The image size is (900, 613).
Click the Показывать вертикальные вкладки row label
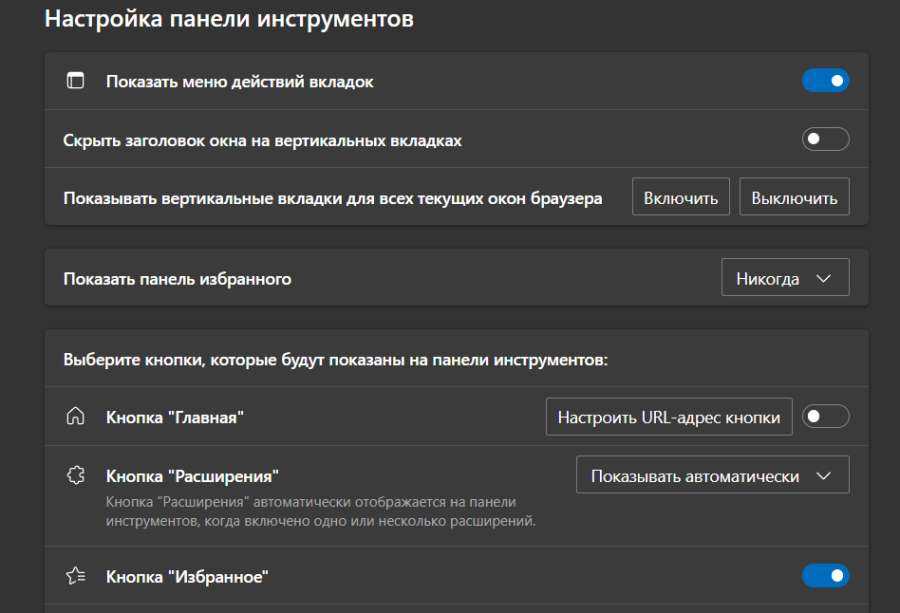332,198
